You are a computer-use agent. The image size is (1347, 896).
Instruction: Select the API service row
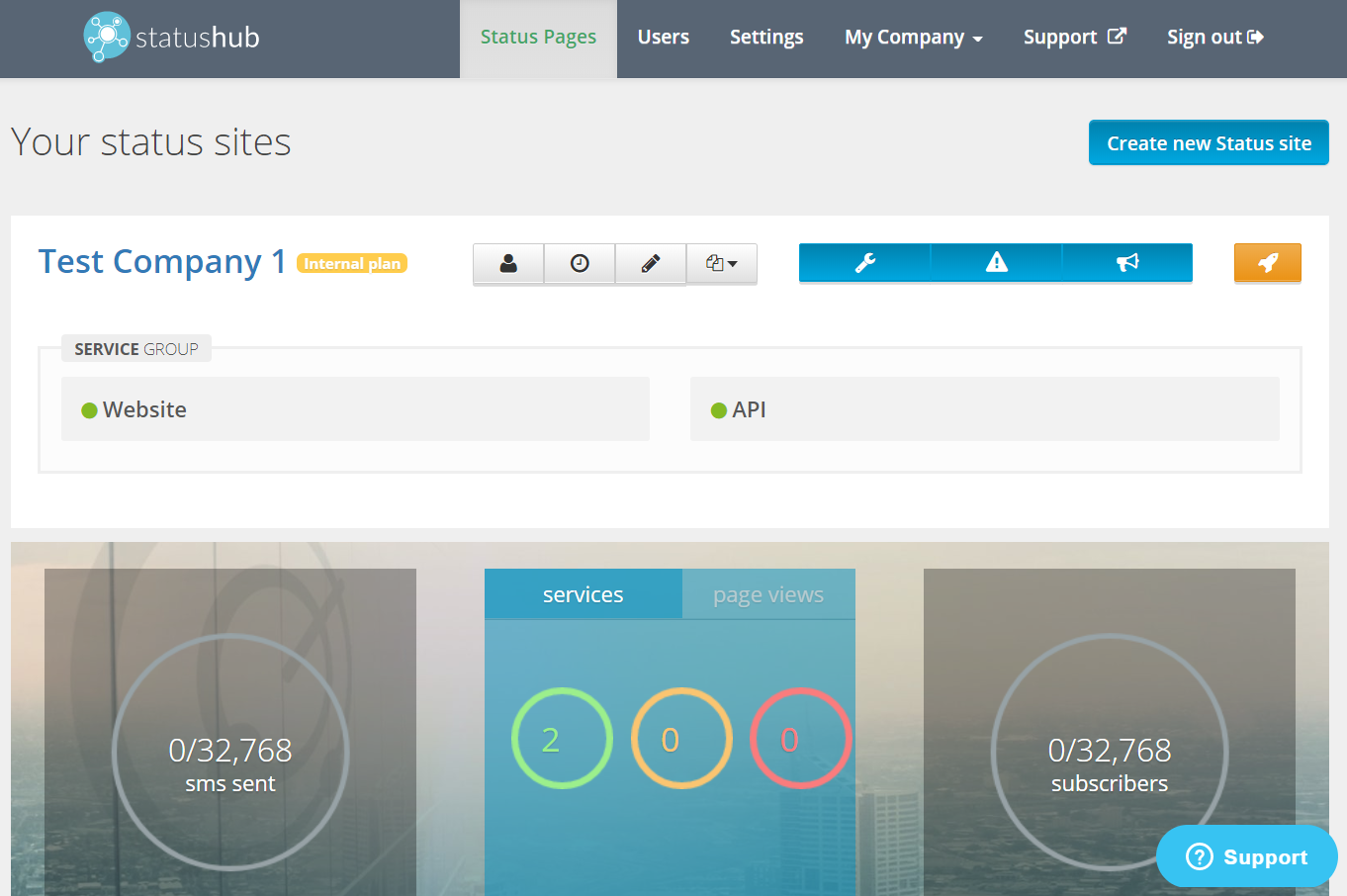click(985, 408)
